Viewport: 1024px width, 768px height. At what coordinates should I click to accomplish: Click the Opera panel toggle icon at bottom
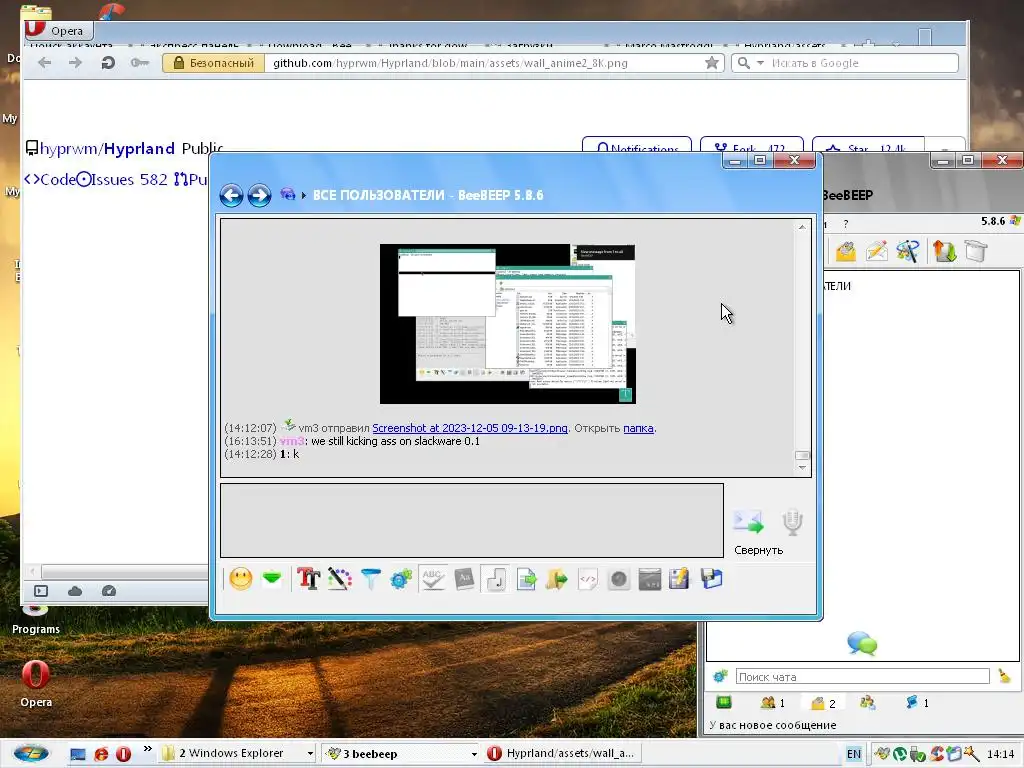click(40, 591)
